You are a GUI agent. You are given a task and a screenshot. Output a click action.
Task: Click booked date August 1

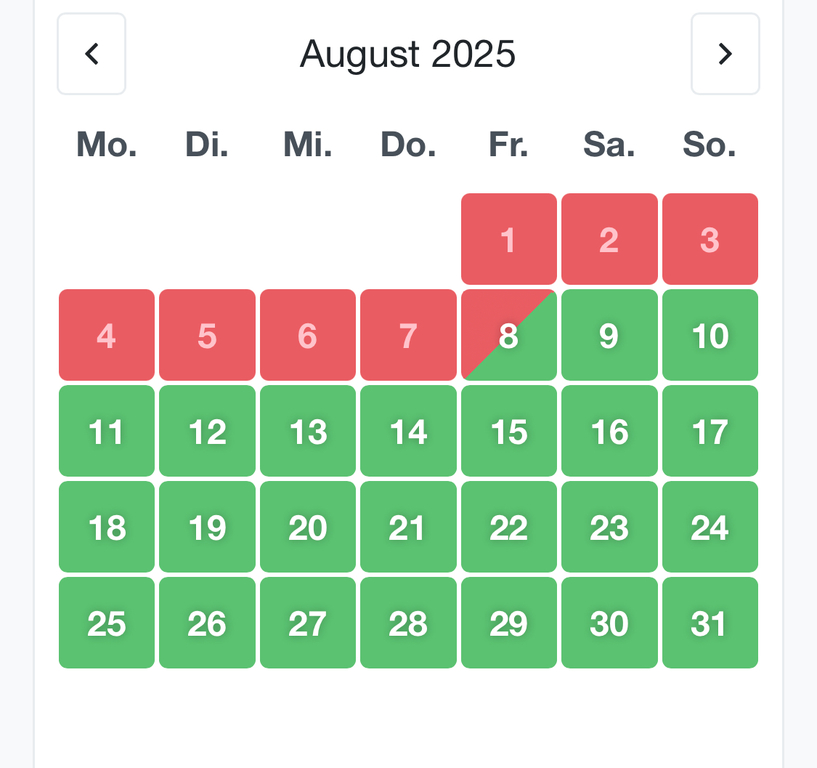click(x=508, y=239)
